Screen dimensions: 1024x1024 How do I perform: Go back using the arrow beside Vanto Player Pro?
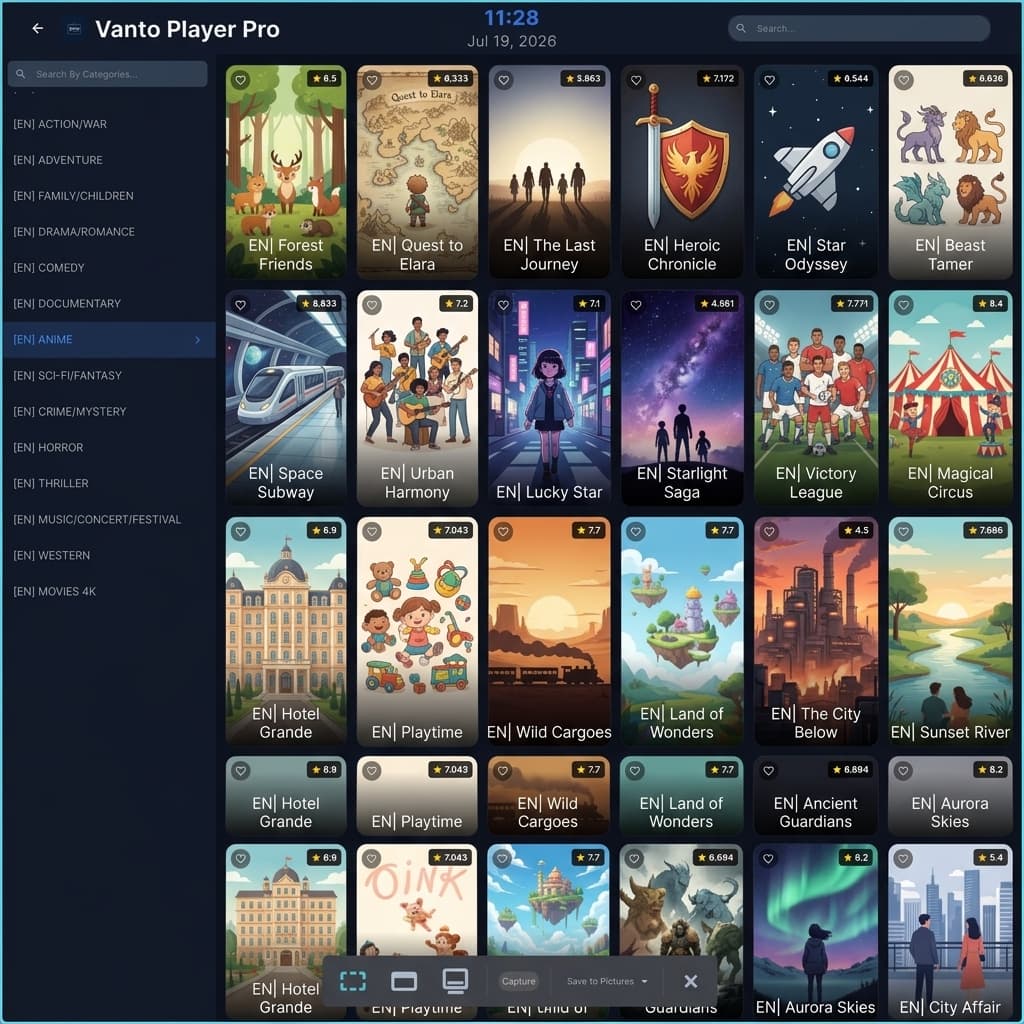point(38,29)
